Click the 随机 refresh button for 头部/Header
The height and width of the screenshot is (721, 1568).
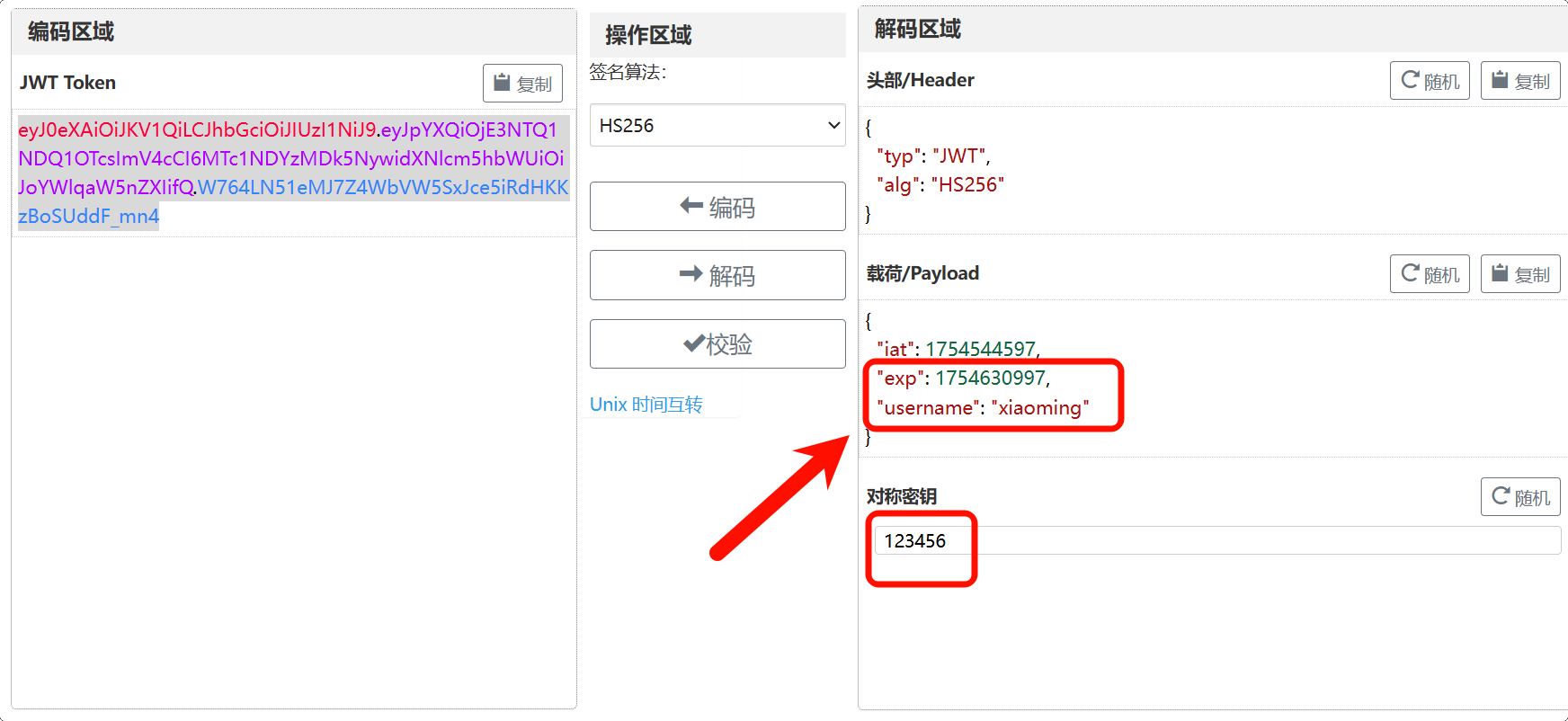coord(1429,81)
